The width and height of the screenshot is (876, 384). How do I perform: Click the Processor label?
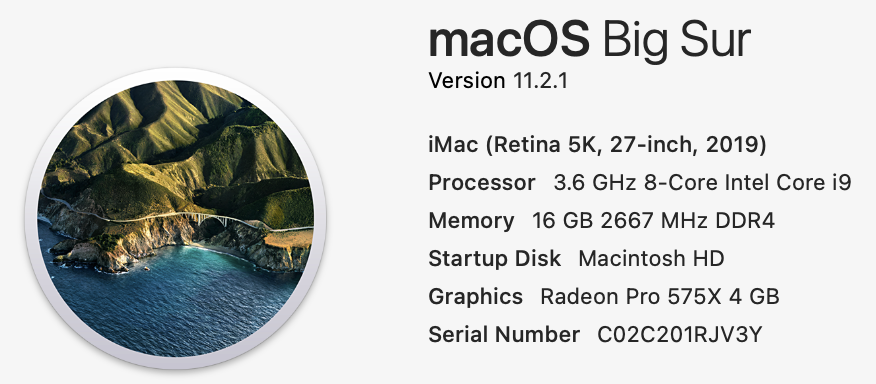tap(482, 183)
